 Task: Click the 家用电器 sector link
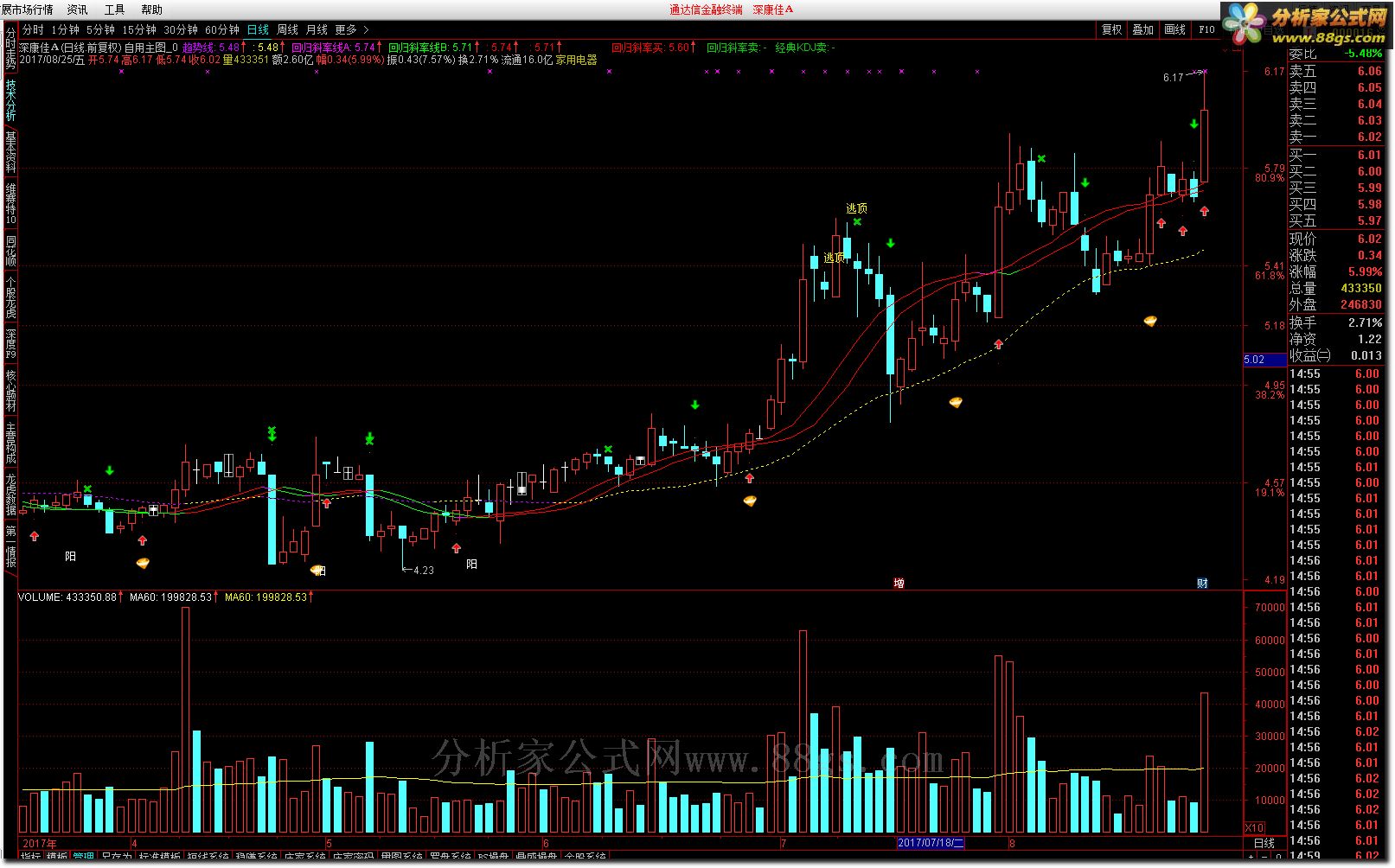(576, 61)
